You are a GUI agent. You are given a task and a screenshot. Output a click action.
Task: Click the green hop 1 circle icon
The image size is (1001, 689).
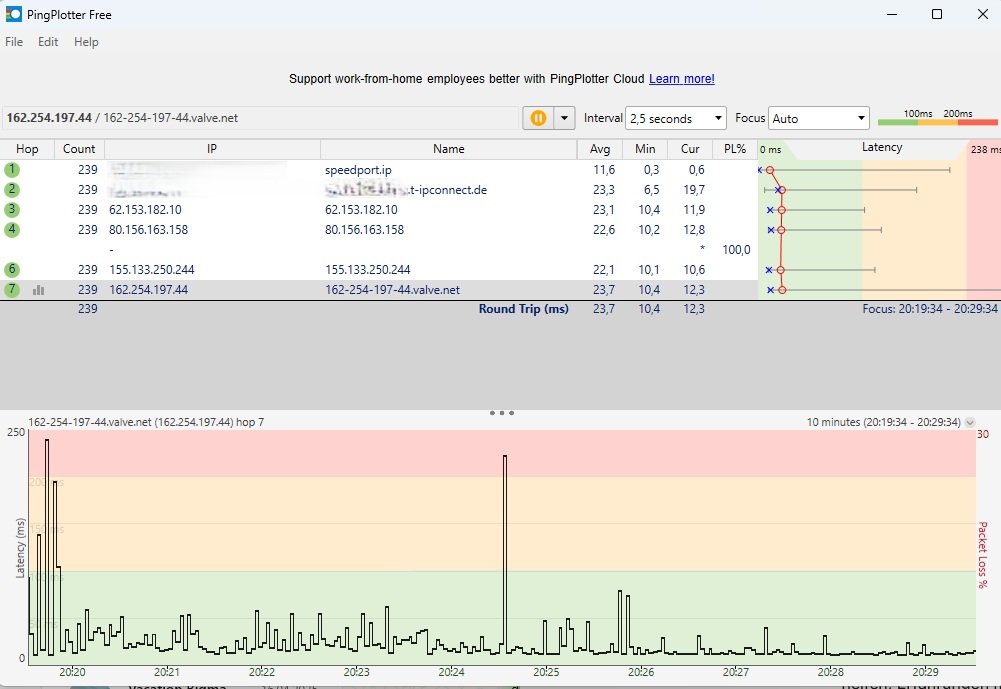pyautogui.click(x=11, y=170)
